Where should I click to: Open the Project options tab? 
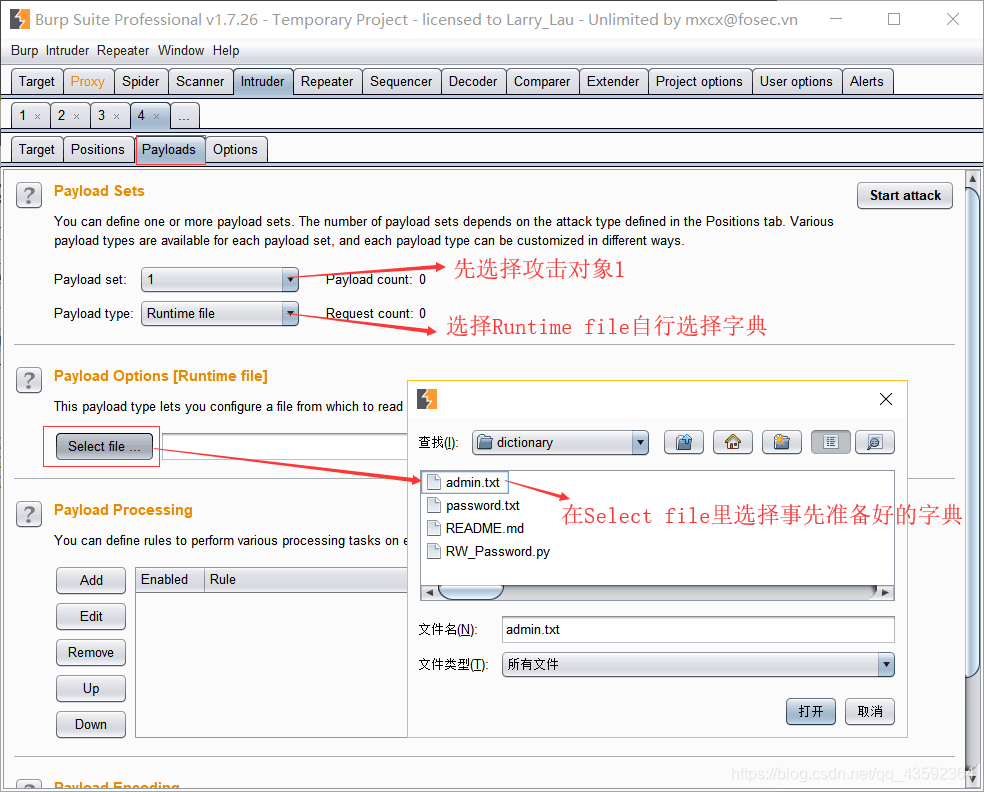[699, 82]
